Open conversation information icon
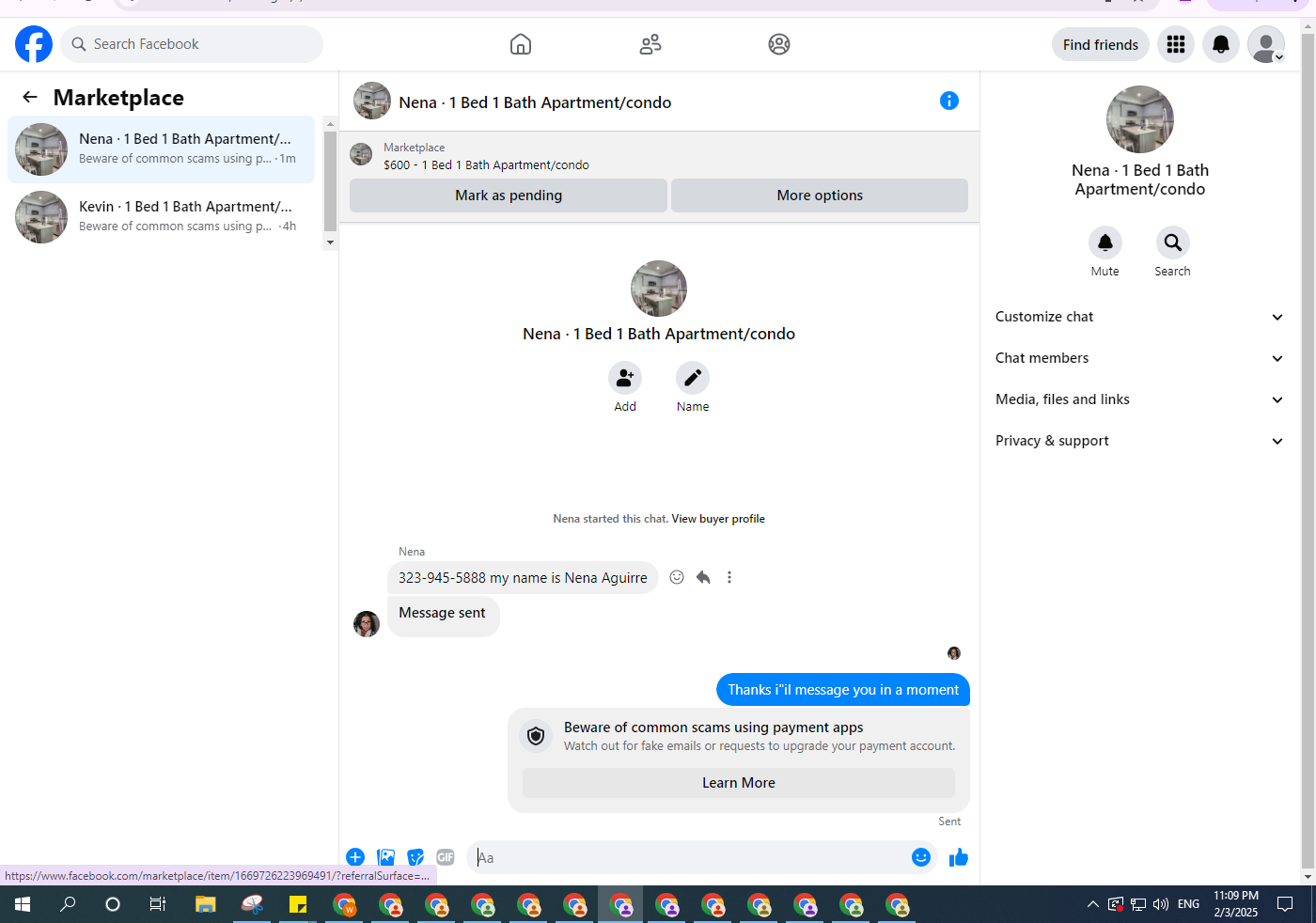1316x923 pixels. [949, 101]
